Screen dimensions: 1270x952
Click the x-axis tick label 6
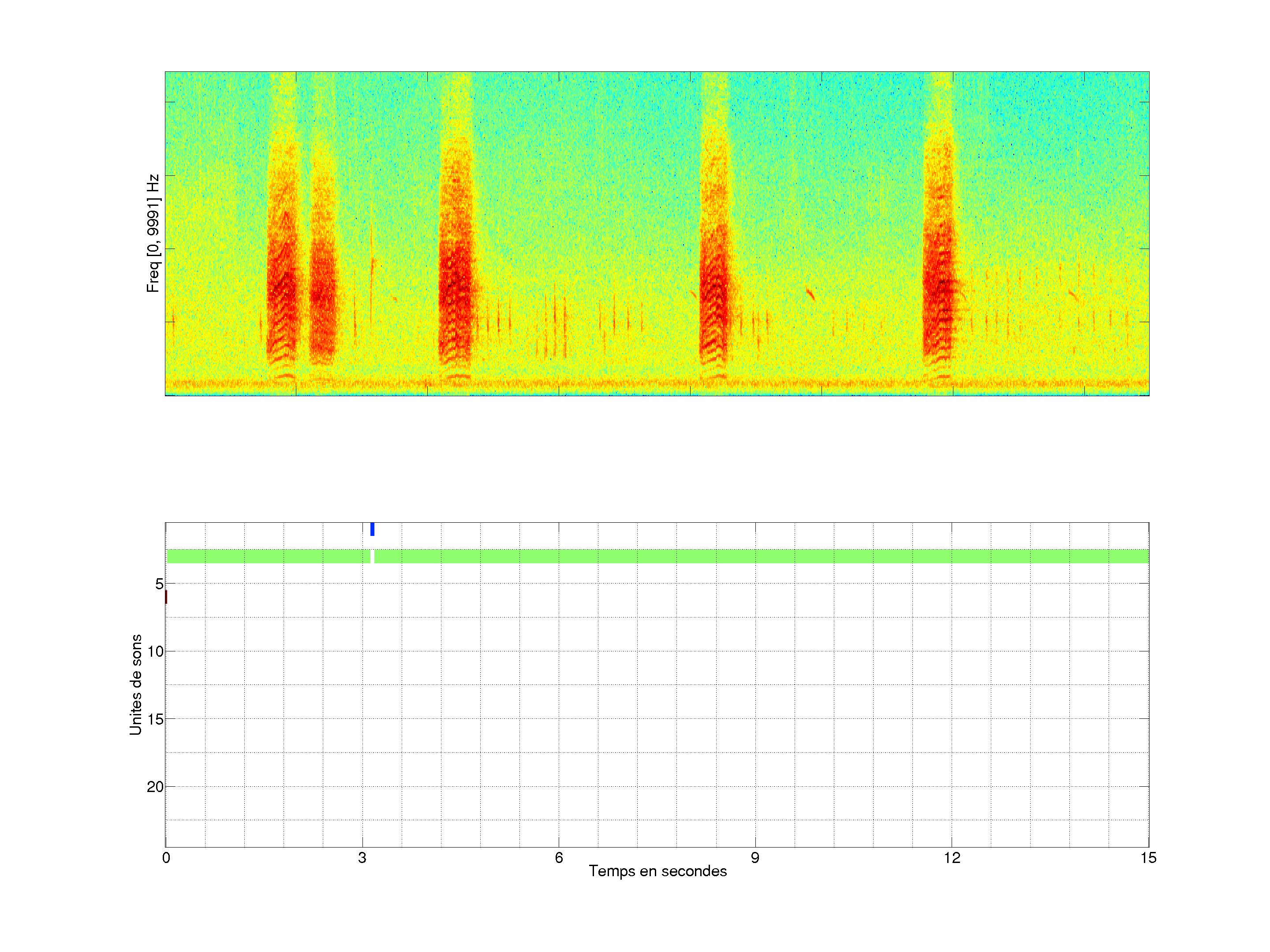(559, 858)
